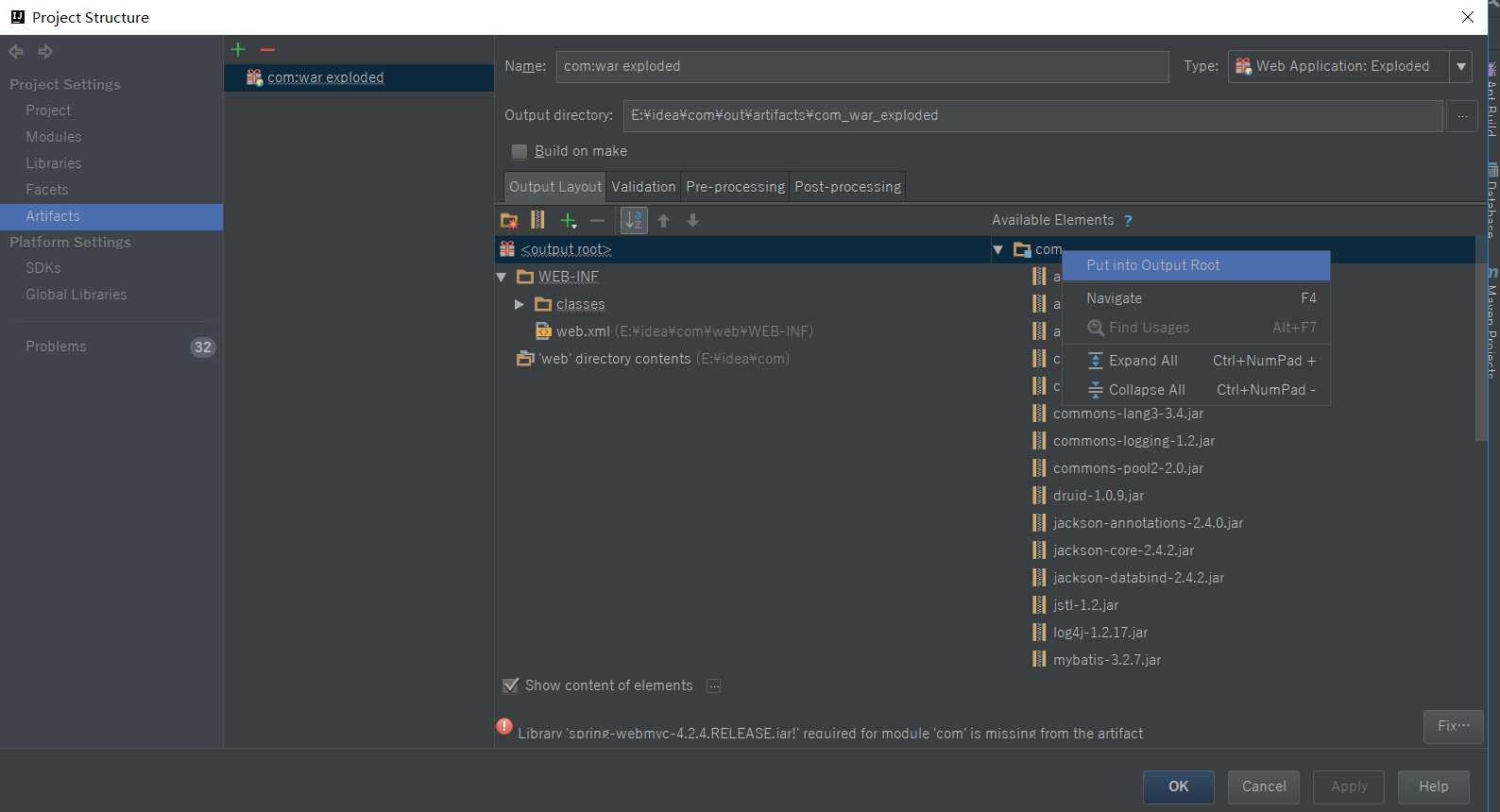Viewport: 1500px width, 812px height.
Task: Toggle Show content of elements checkbox
Action: (x=511, y=685)
